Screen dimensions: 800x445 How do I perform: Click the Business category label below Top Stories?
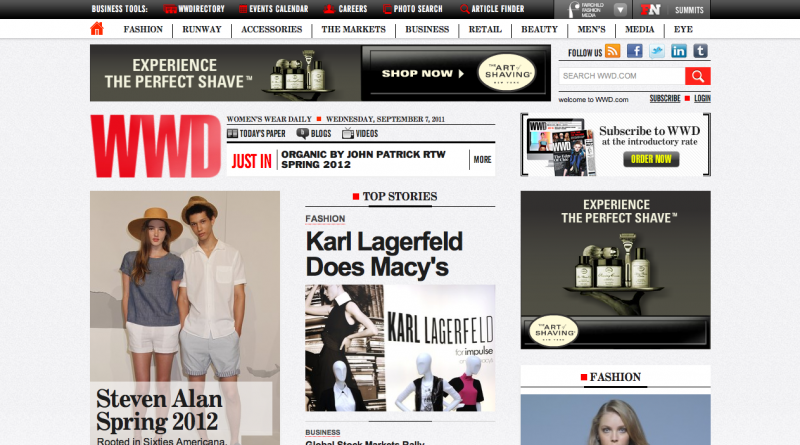322,432
